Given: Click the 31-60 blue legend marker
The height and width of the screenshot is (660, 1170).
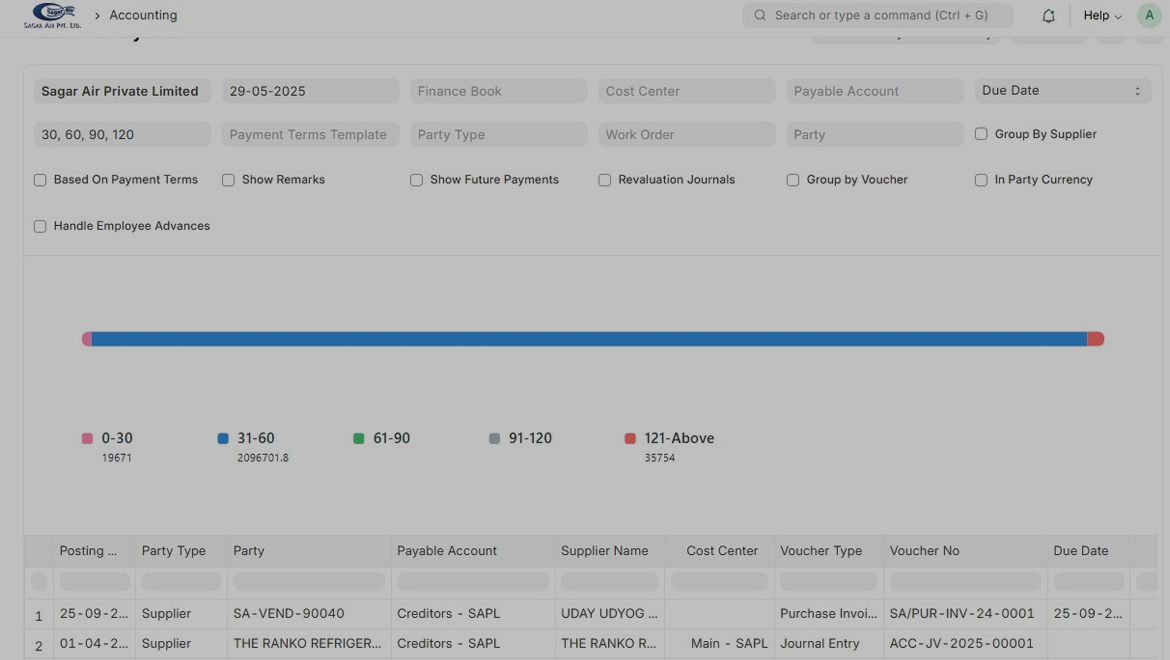Looking at the screenshot, I should (223, 439).
